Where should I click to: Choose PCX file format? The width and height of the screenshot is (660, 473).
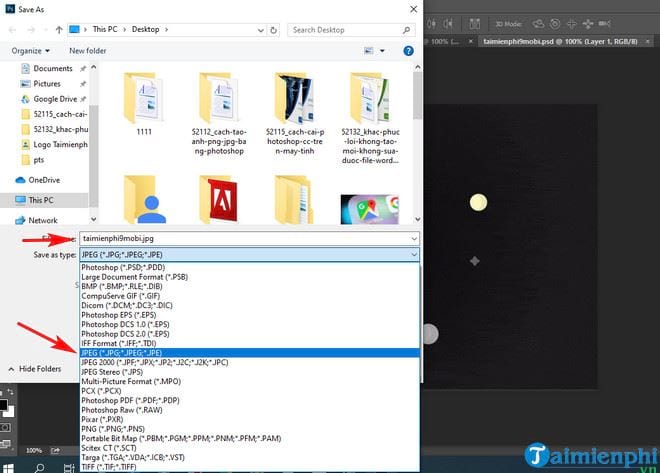pos(250,391)
